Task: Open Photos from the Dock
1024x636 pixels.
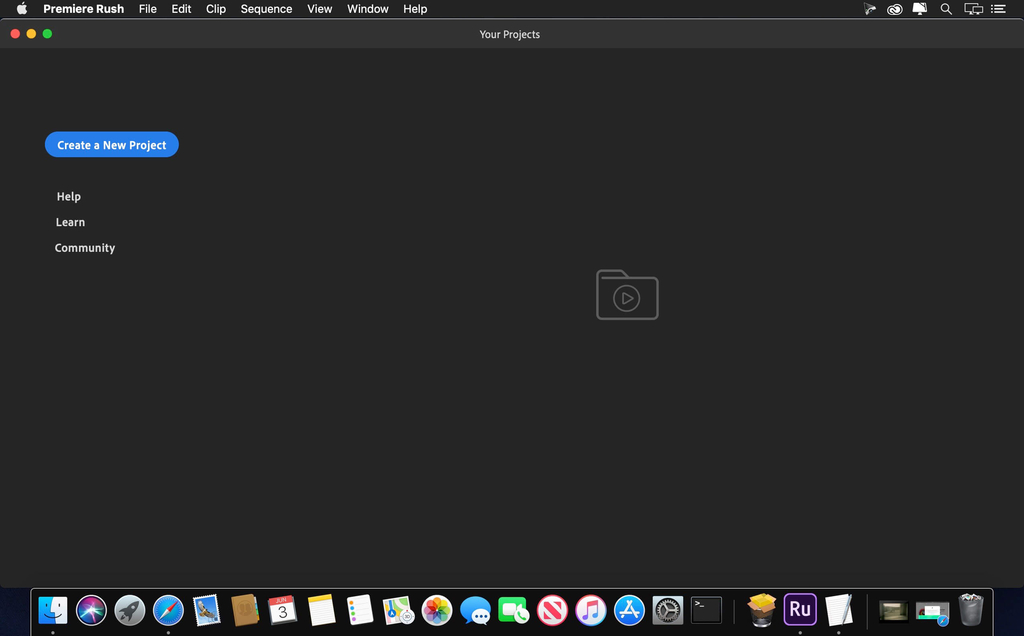Action: click(437, 610)
